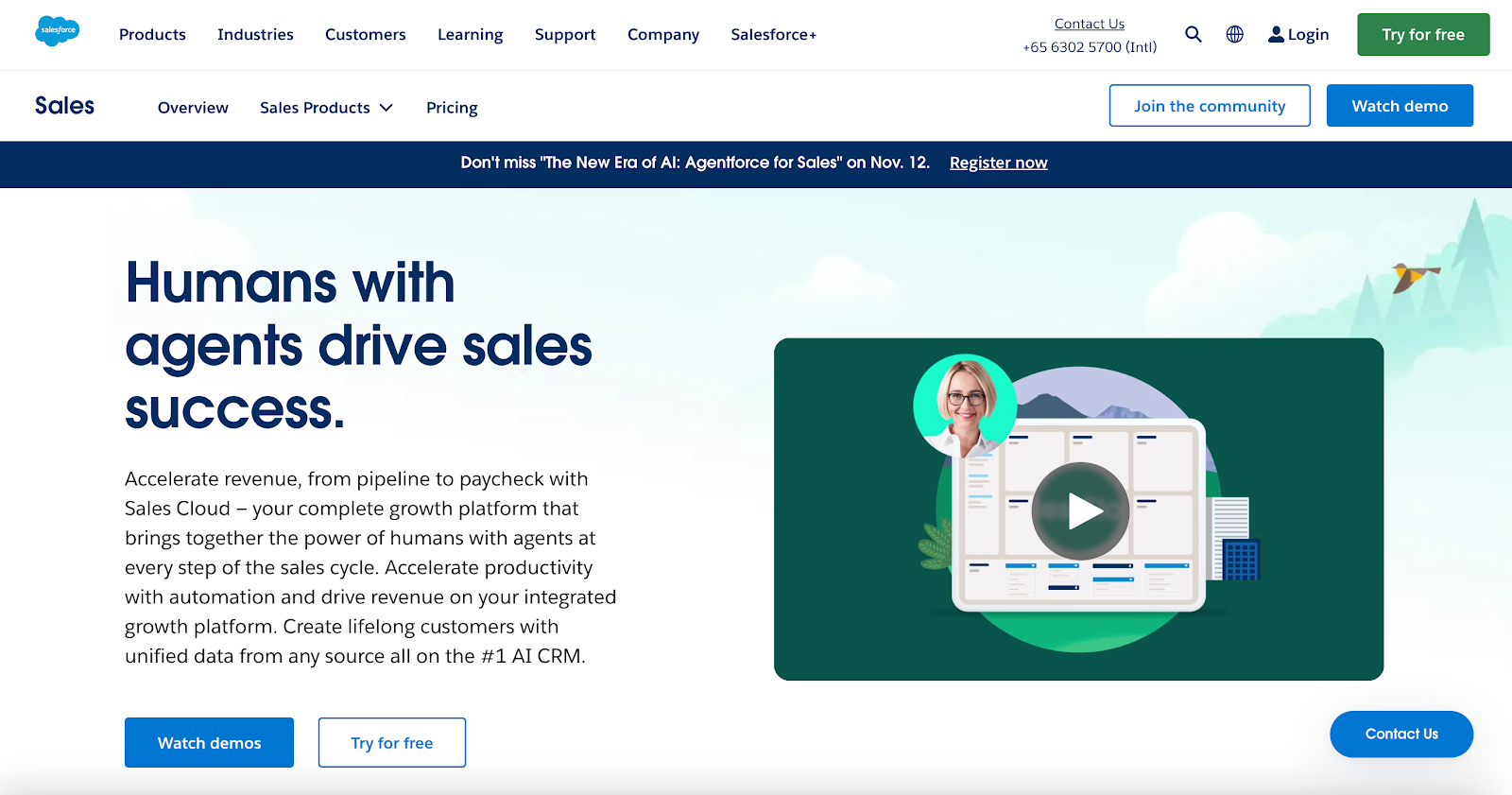Image resolution: width=1512 pixels, height=795 pixels.
Task: Open the floating Contact Us chat button
Action: tap(1401, 735)
